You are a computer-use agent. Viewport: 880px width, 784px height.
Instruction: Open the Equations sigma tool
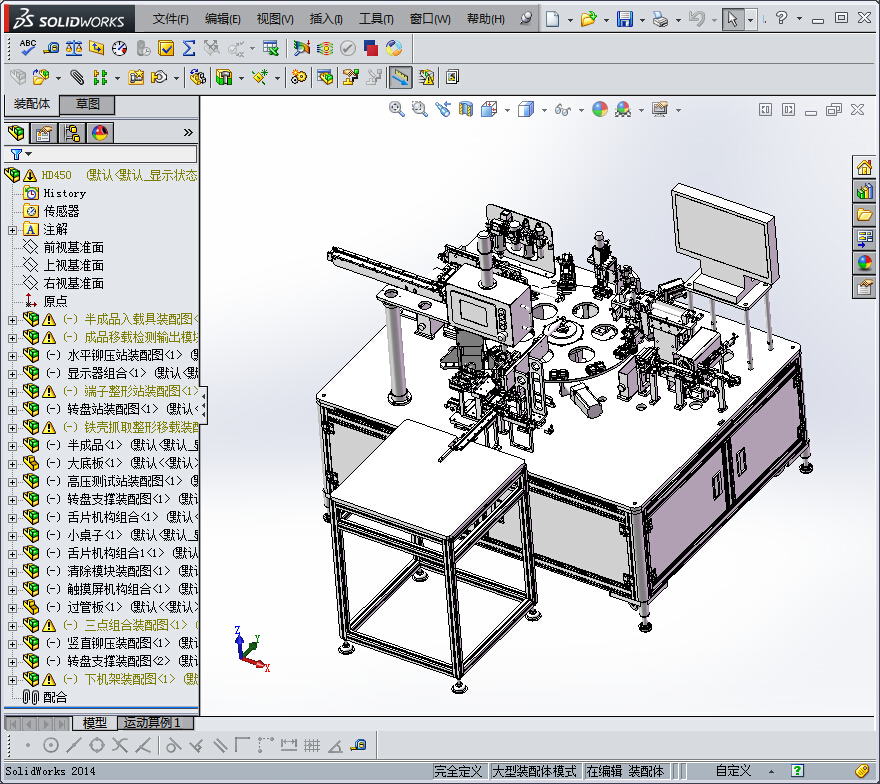pyautogui.click(x=188, y=48)
